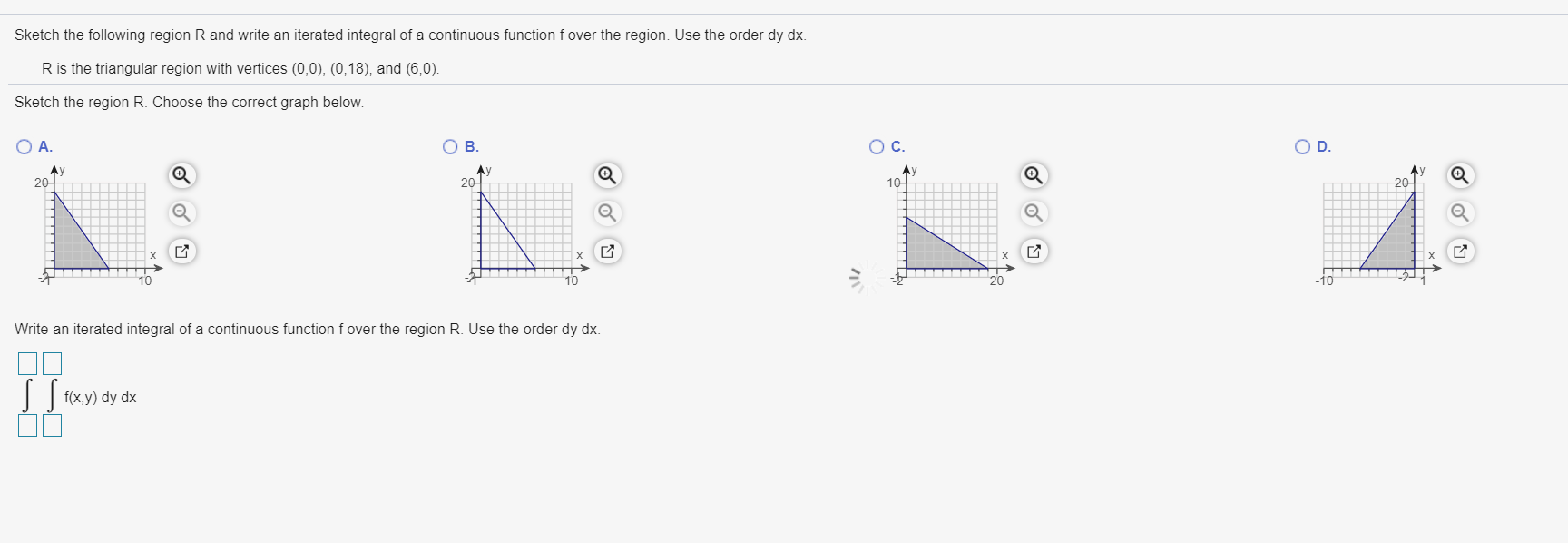Open graph C in a larger window
Viewport: 1568px width, 543px height.
click(1033, 252)
